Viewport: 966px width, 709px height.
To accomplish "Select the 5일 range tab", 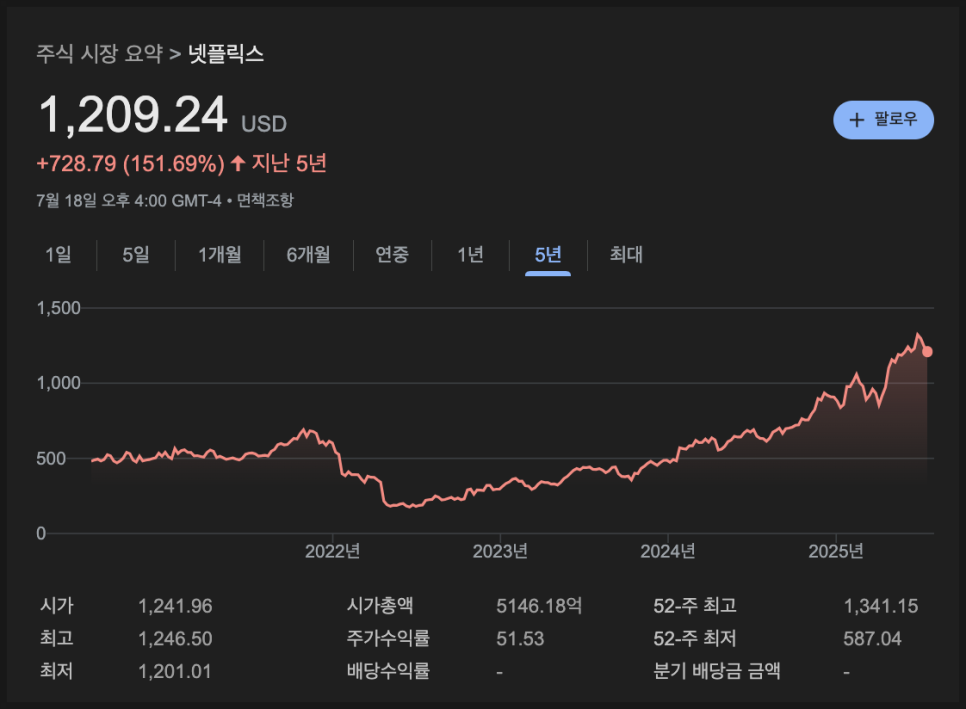I will tap(136, 254).
